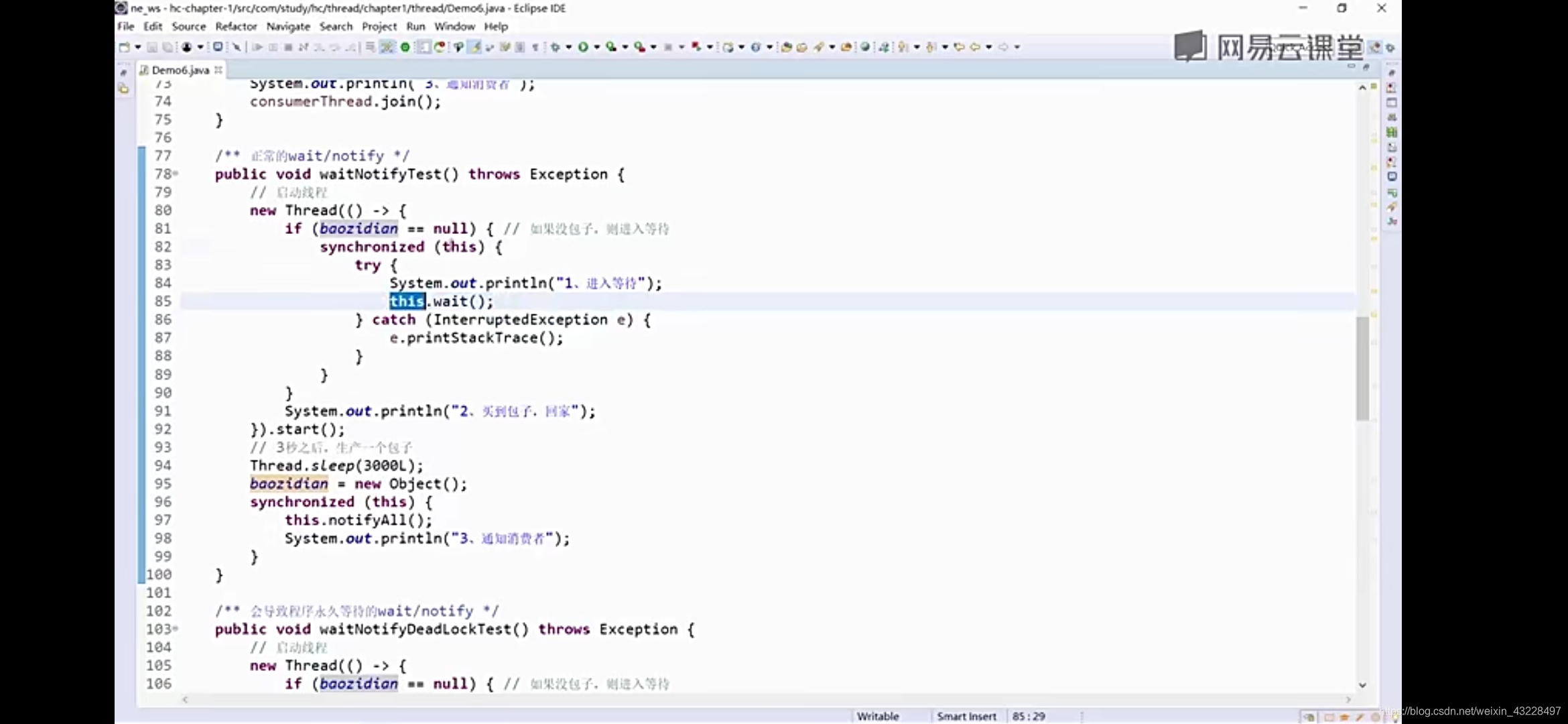This screenshot has height=724, width=1568.
Task: Click 'Smart Insert' in the status bar
Action: pyautogui.click(x=966, y=716)
